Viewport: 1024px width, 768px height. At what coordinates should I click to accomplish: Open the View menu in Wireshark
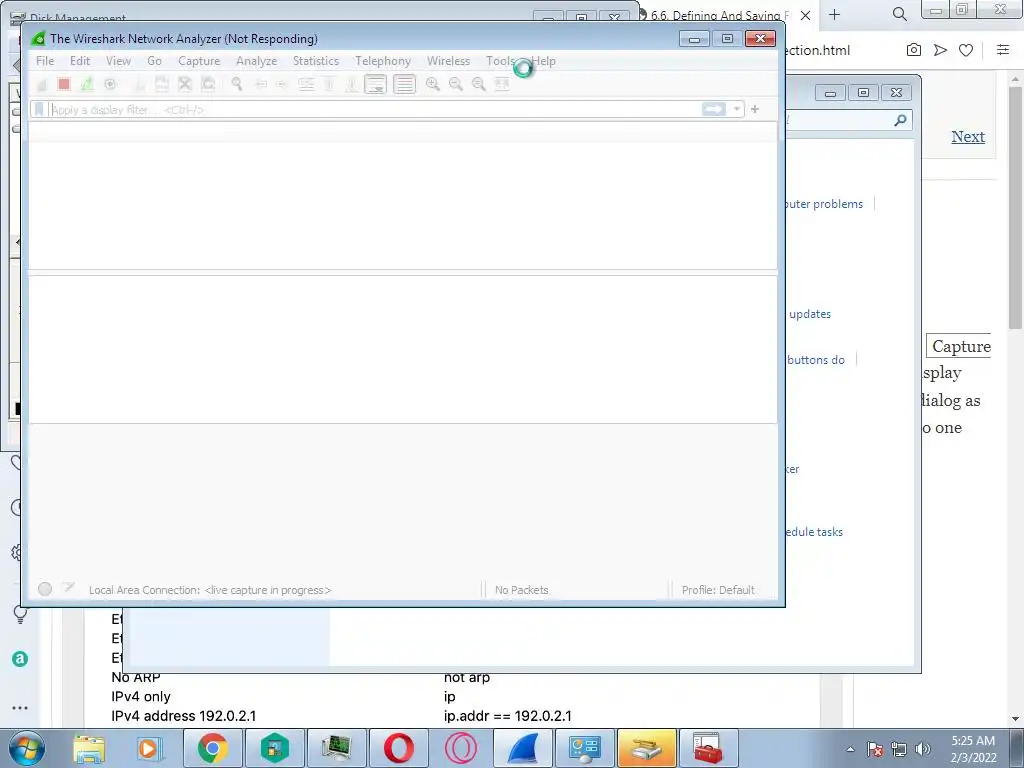coord(118,61)
